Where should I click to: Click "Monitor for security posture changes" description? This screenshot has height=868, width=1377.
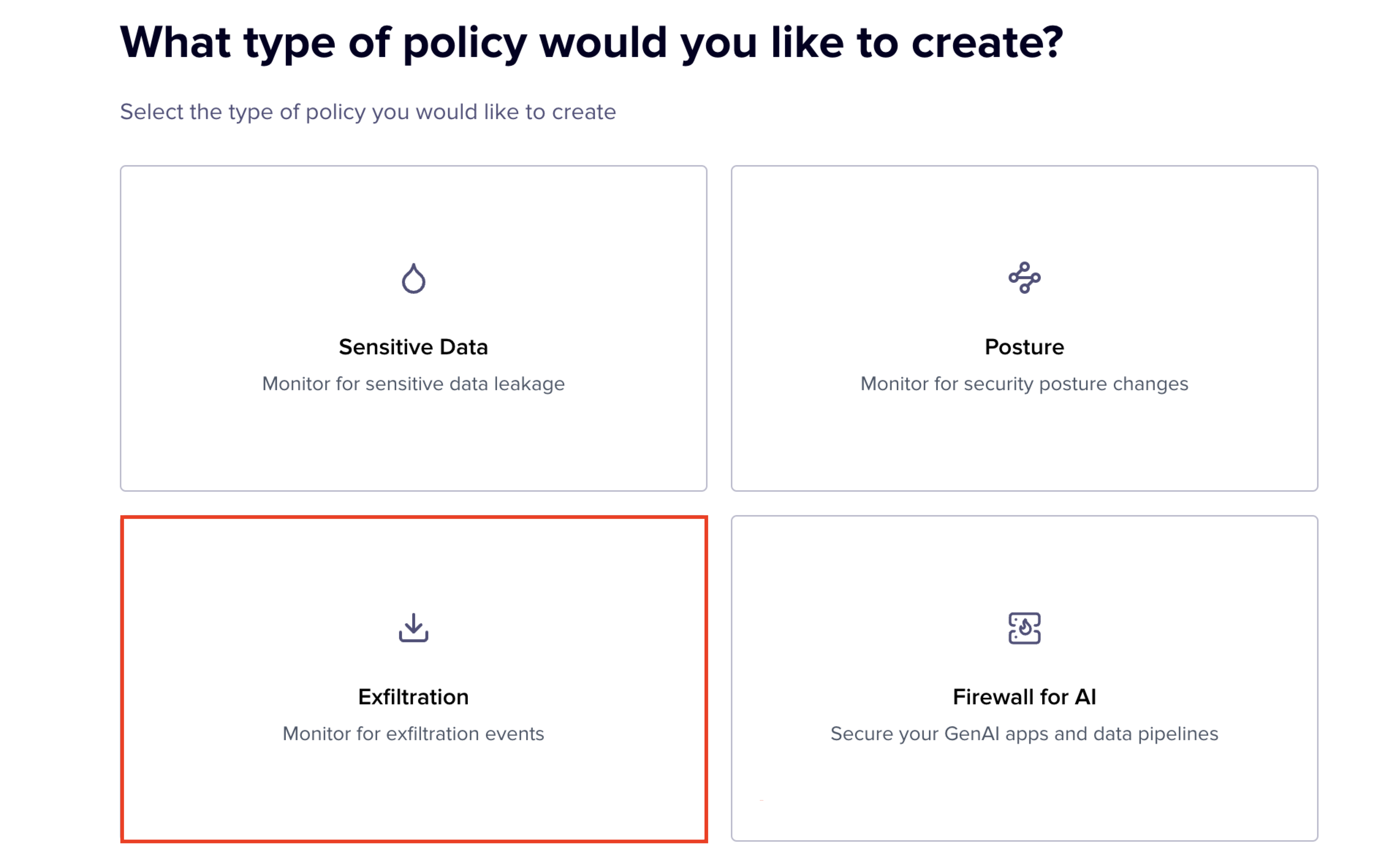(1024, 384)
